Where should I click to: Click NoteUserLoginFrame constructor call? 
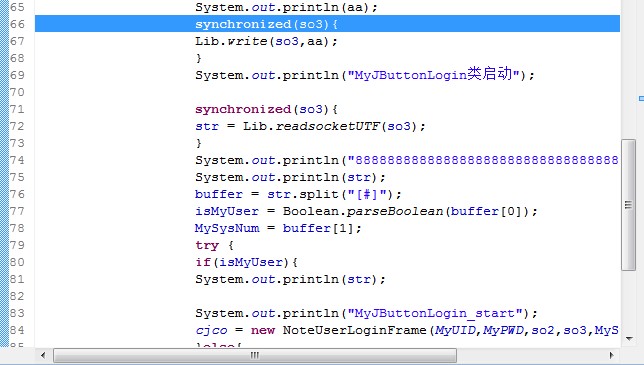[355, 331]
